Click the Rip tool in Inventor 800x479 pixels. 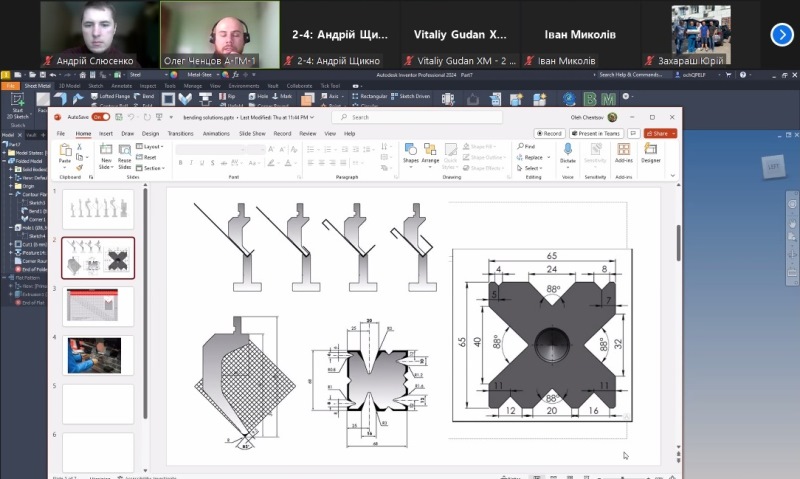227,96
